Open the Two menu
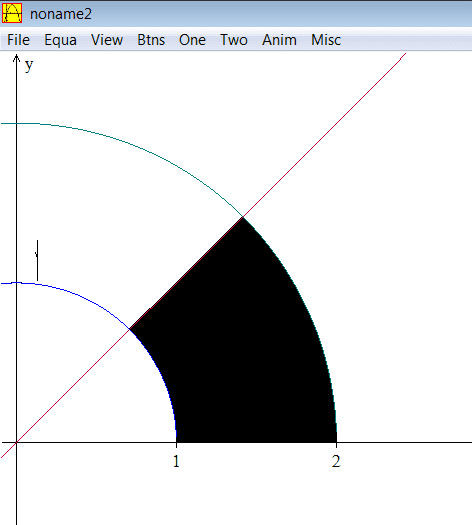Screen dimensions: 472x525 (234, 40)
